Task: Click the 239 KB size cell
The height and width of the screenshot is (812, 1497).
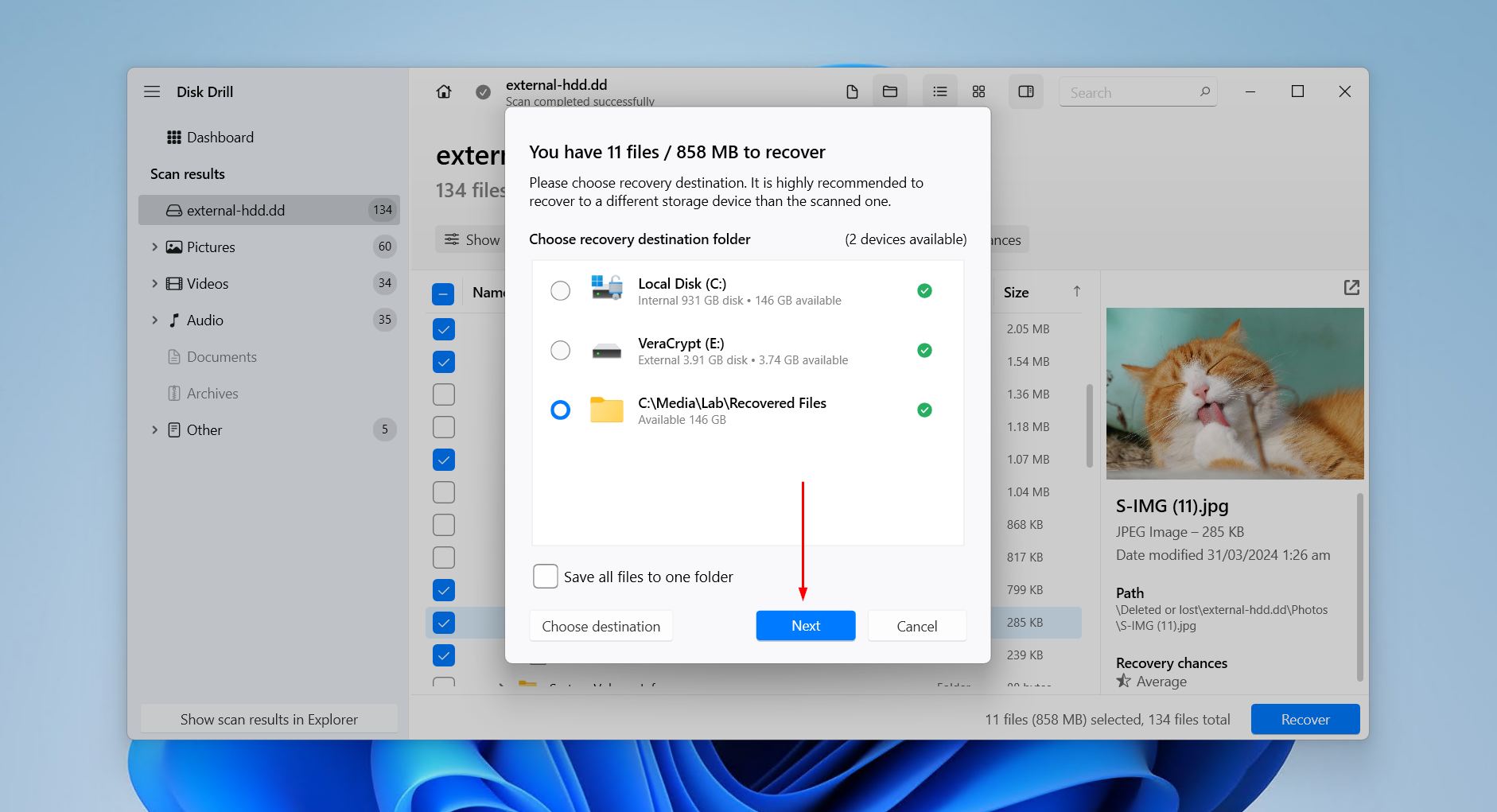Action: (1025, 655)
